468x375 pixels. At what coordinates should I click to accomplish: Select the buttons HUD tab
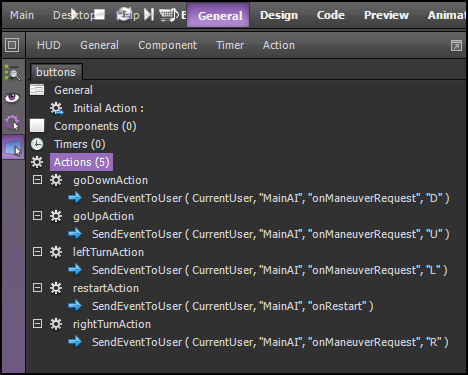[56, 72]
